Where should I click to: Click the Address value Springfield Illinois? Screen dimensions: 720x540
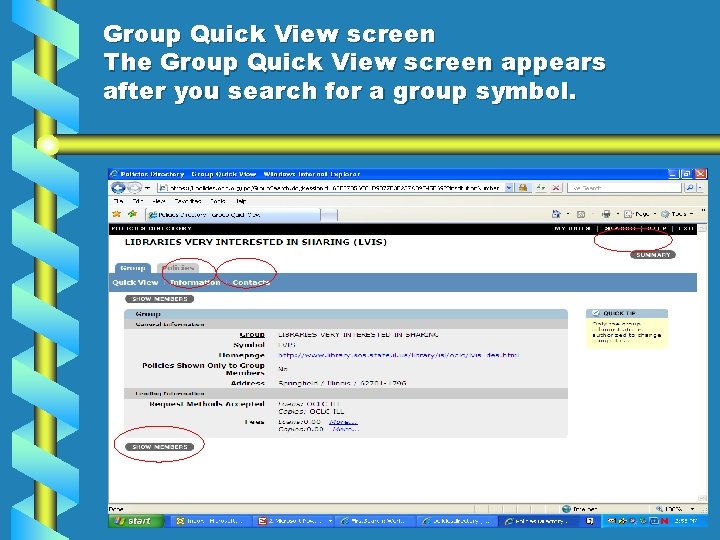[342, 383]
